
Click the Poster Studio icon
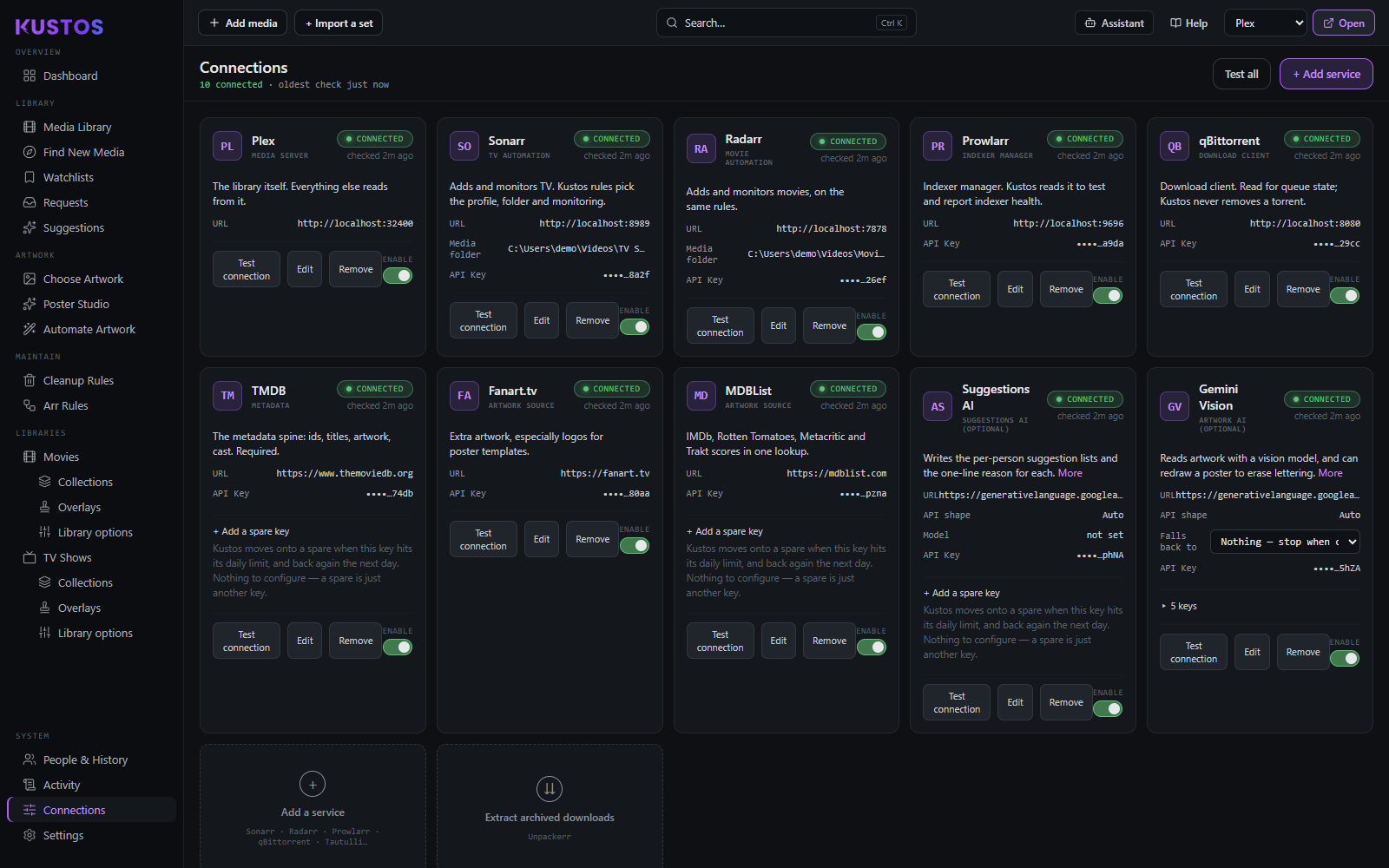30,304
